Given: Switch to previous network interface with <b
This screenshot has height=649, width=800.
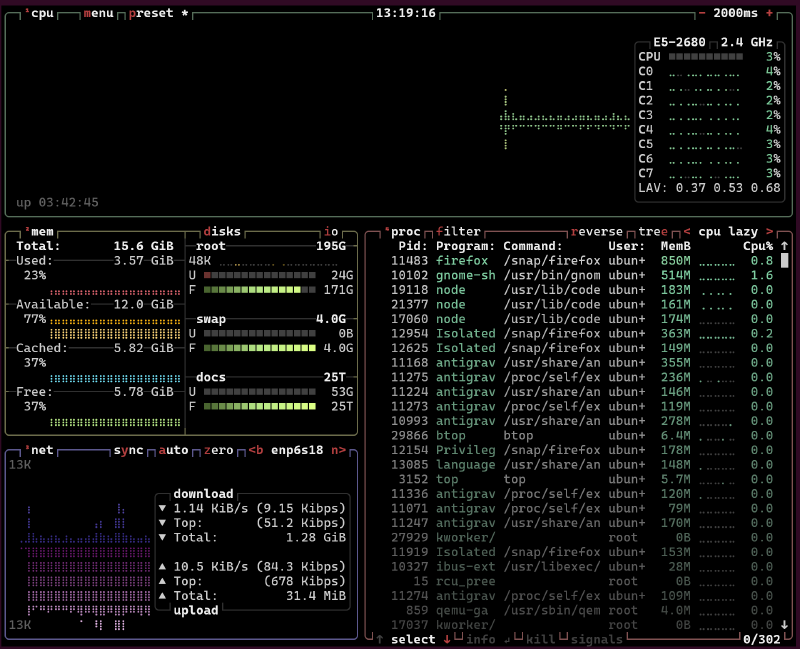Looking at the screenshot, I should (255, 450).
